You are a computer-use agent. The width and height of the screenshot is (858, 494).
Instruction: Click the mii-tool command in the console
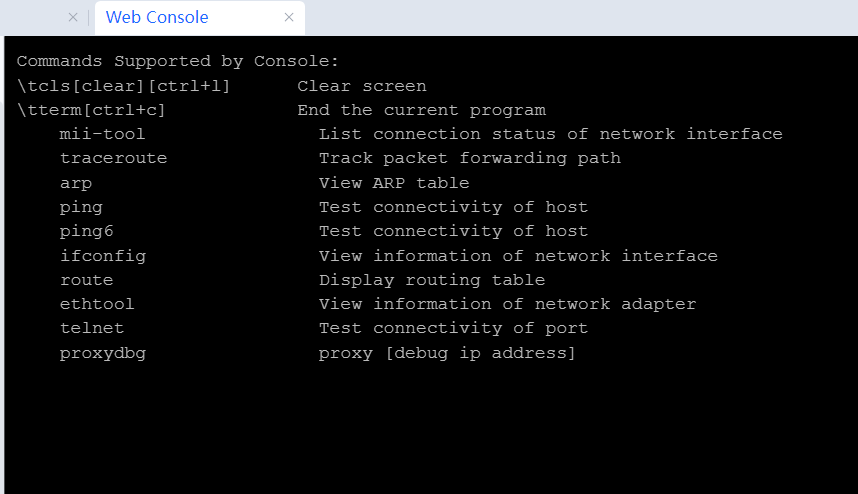[102, 134]
